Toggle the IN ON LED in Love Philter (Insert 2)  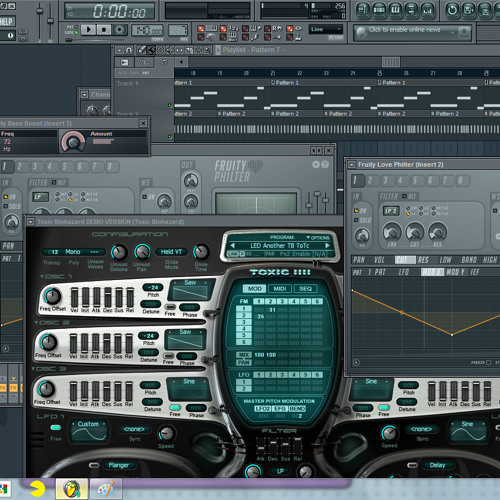pyautogui.click(x=356, y=211)
